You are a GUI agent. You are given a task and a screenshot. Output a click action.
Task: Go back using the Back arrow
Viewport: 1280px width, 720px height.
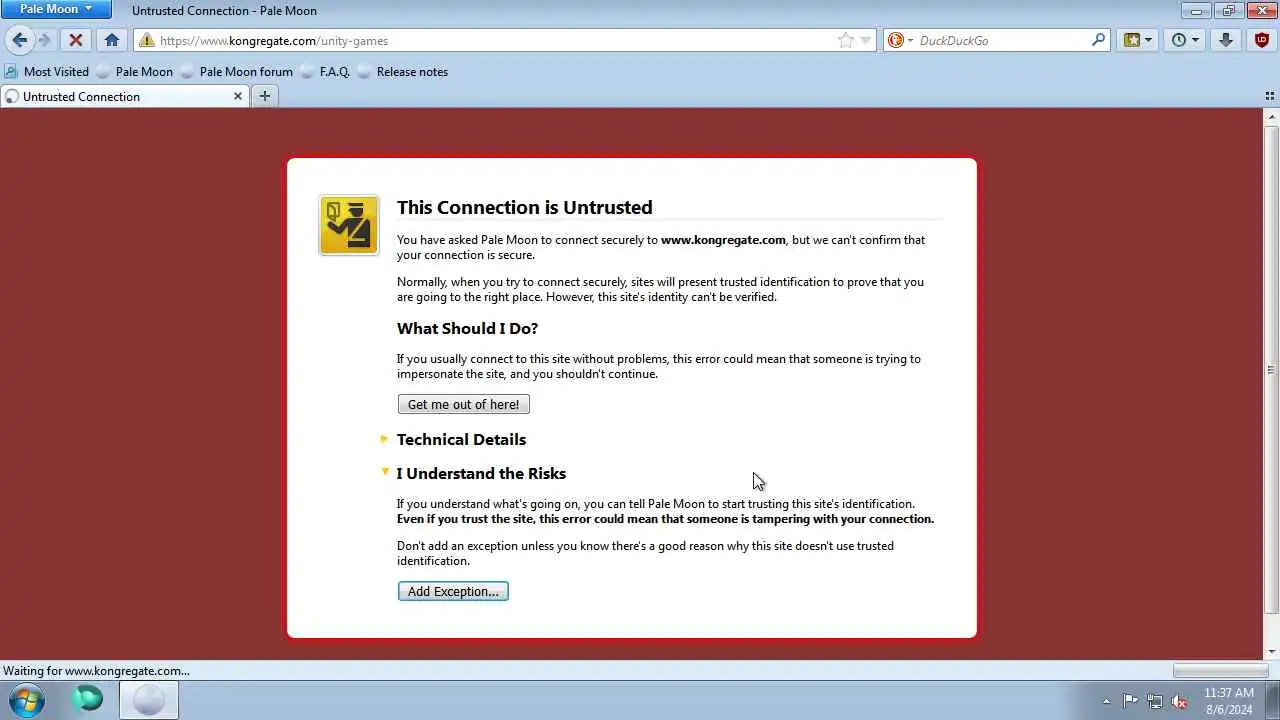click(x=19, y=40)
